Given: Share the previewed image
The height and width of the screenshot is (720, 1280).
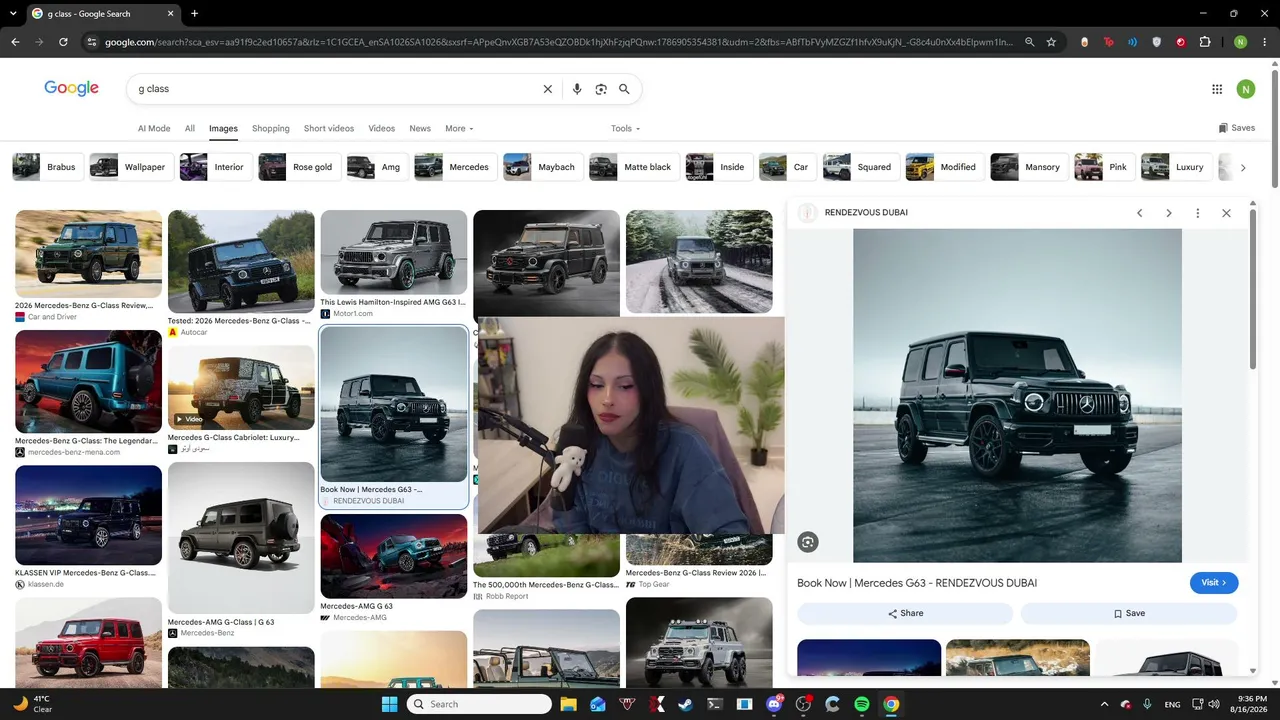Looking at the screenshot, I should tap(905, 613).
